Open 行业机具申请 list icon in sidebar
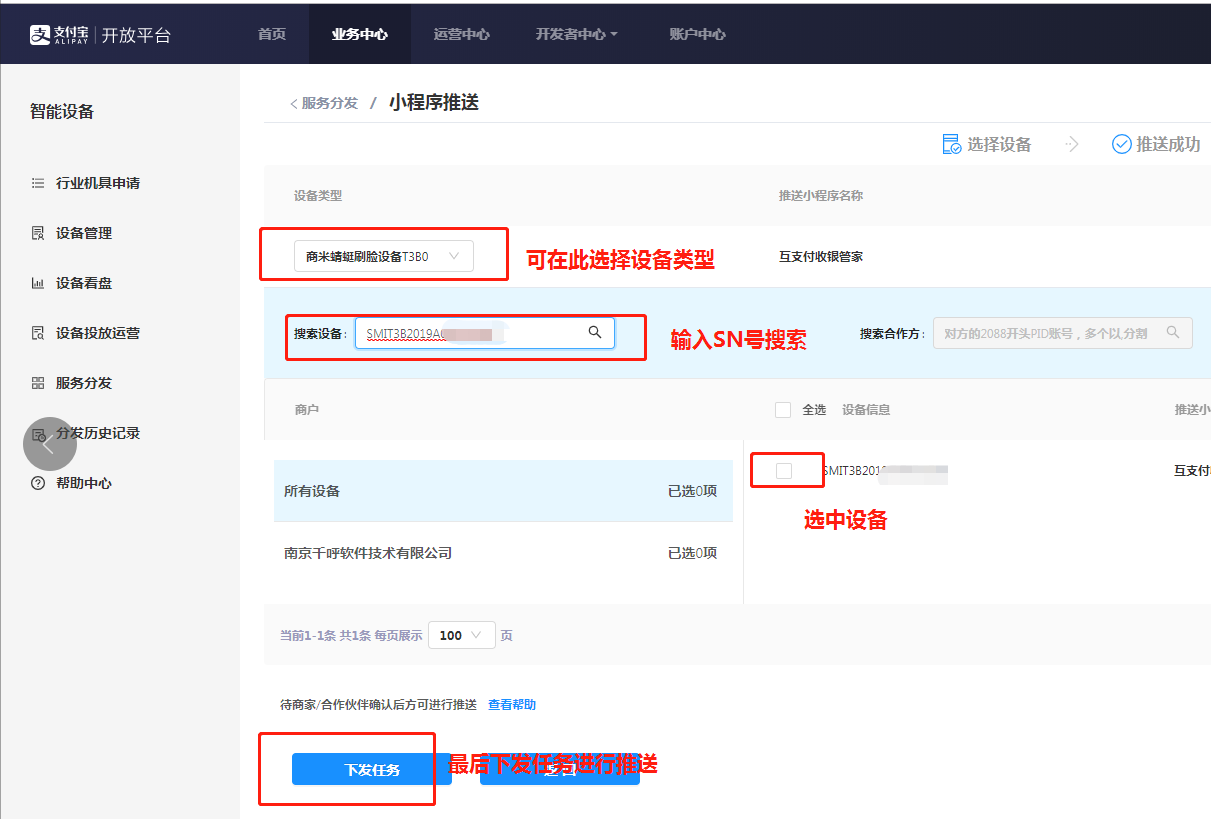Viewport: 1211px width, 819px height. (x=38, y=183)
